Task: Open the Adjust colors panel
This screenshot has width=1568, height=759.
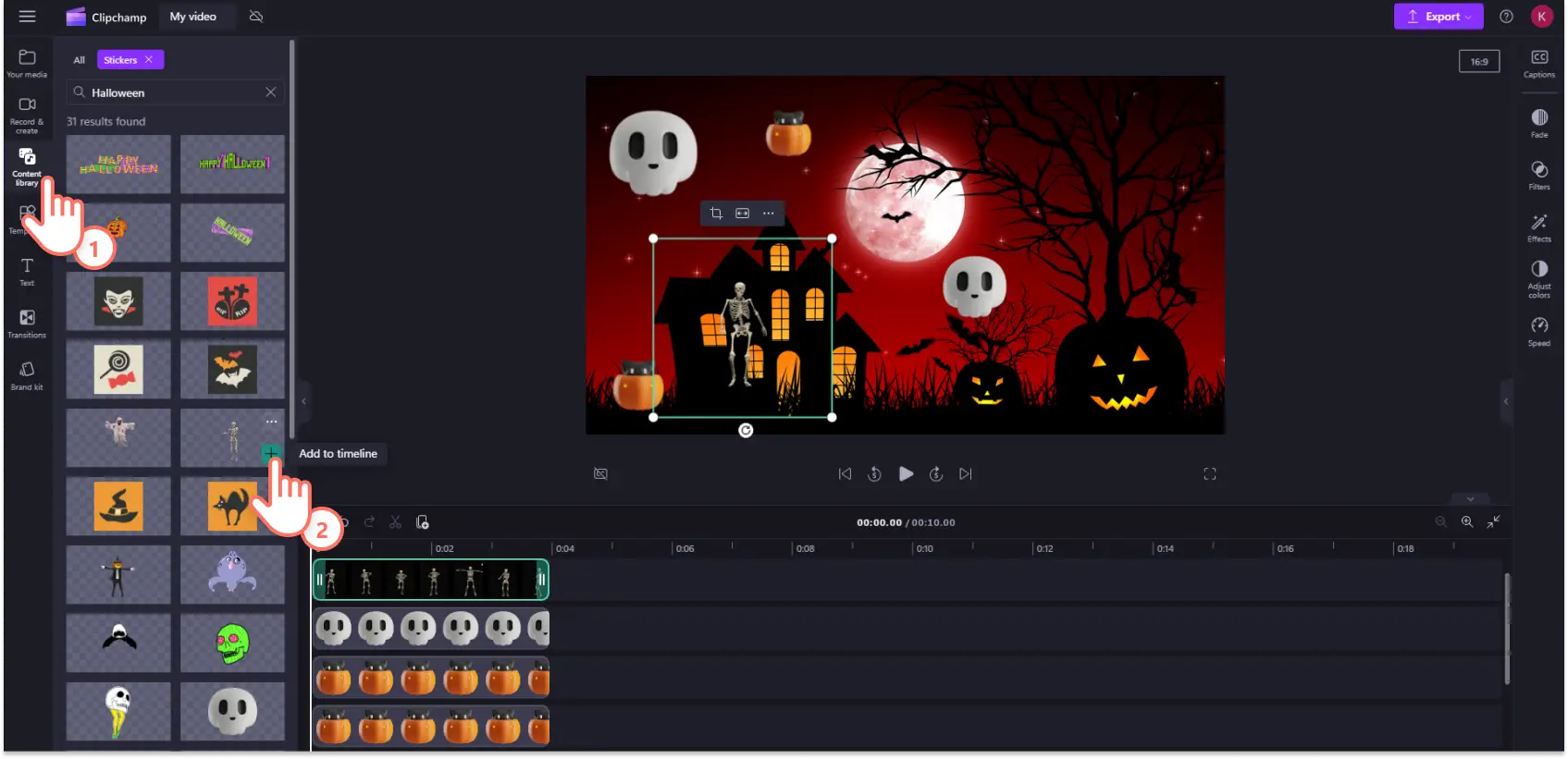Action: 1539,278
